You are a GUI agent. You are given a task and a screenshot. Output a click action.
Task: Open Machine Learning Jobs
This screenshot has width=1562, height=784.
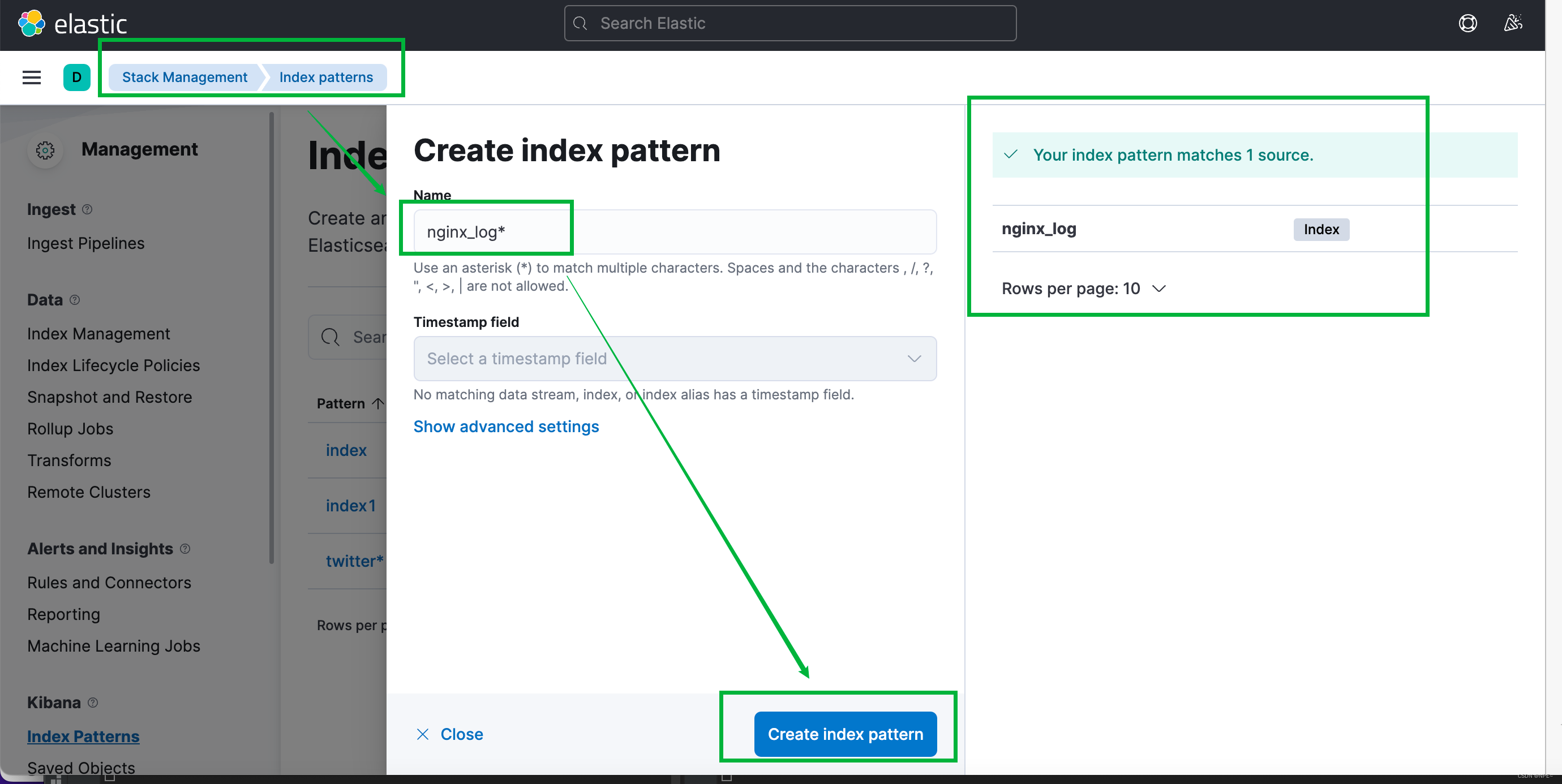tap(113, 645)
